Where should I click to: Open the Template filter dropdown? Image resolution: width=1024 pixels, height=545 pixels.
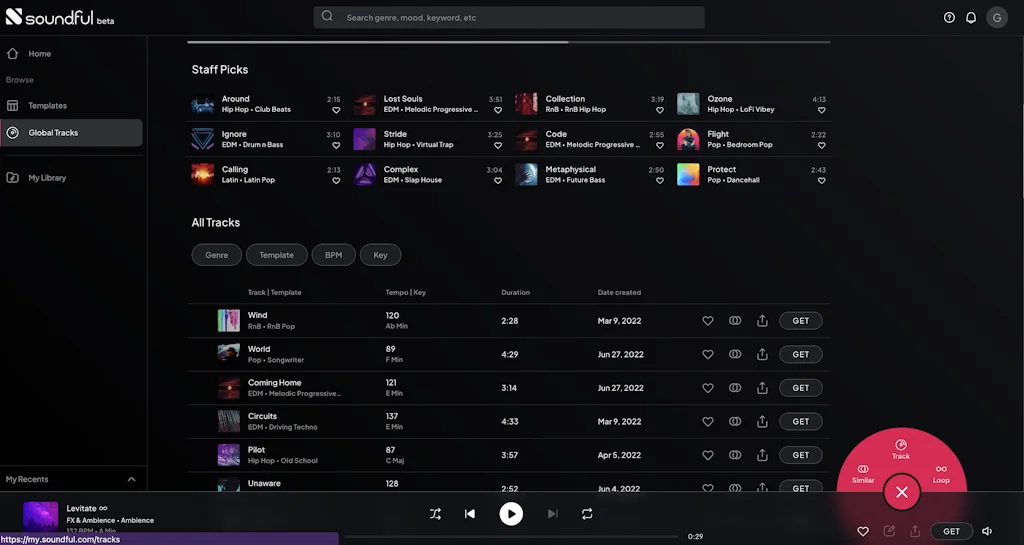(276, 255)
